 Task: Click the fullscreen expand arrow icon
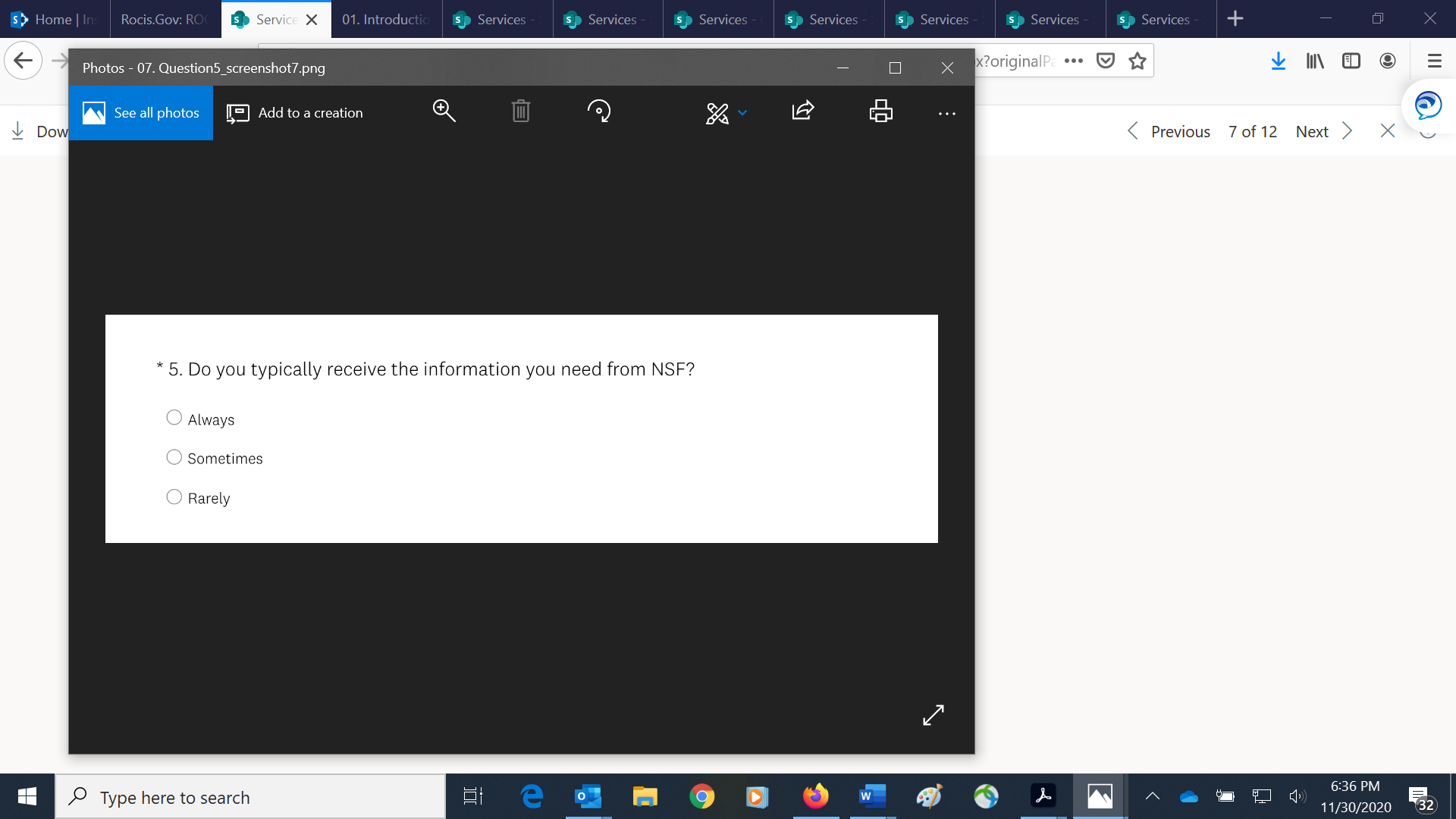pos(933,714)
